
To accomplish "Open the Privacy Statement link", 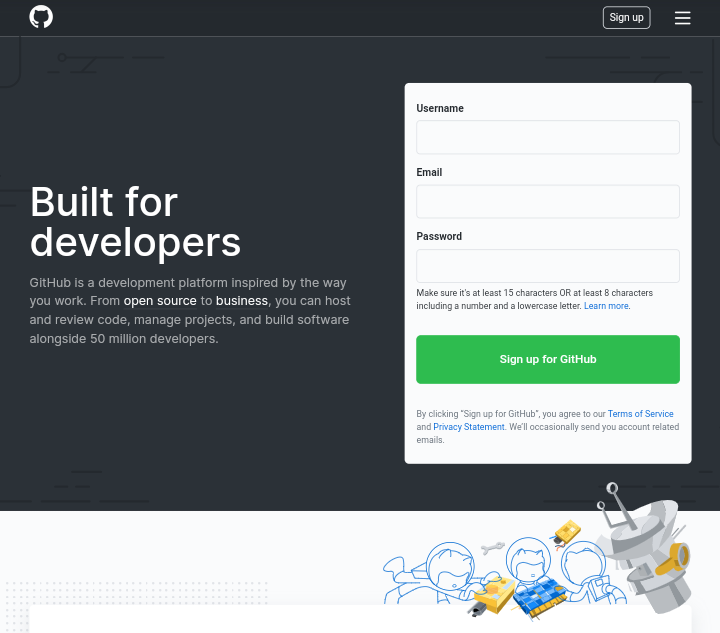I will point(468,427).
